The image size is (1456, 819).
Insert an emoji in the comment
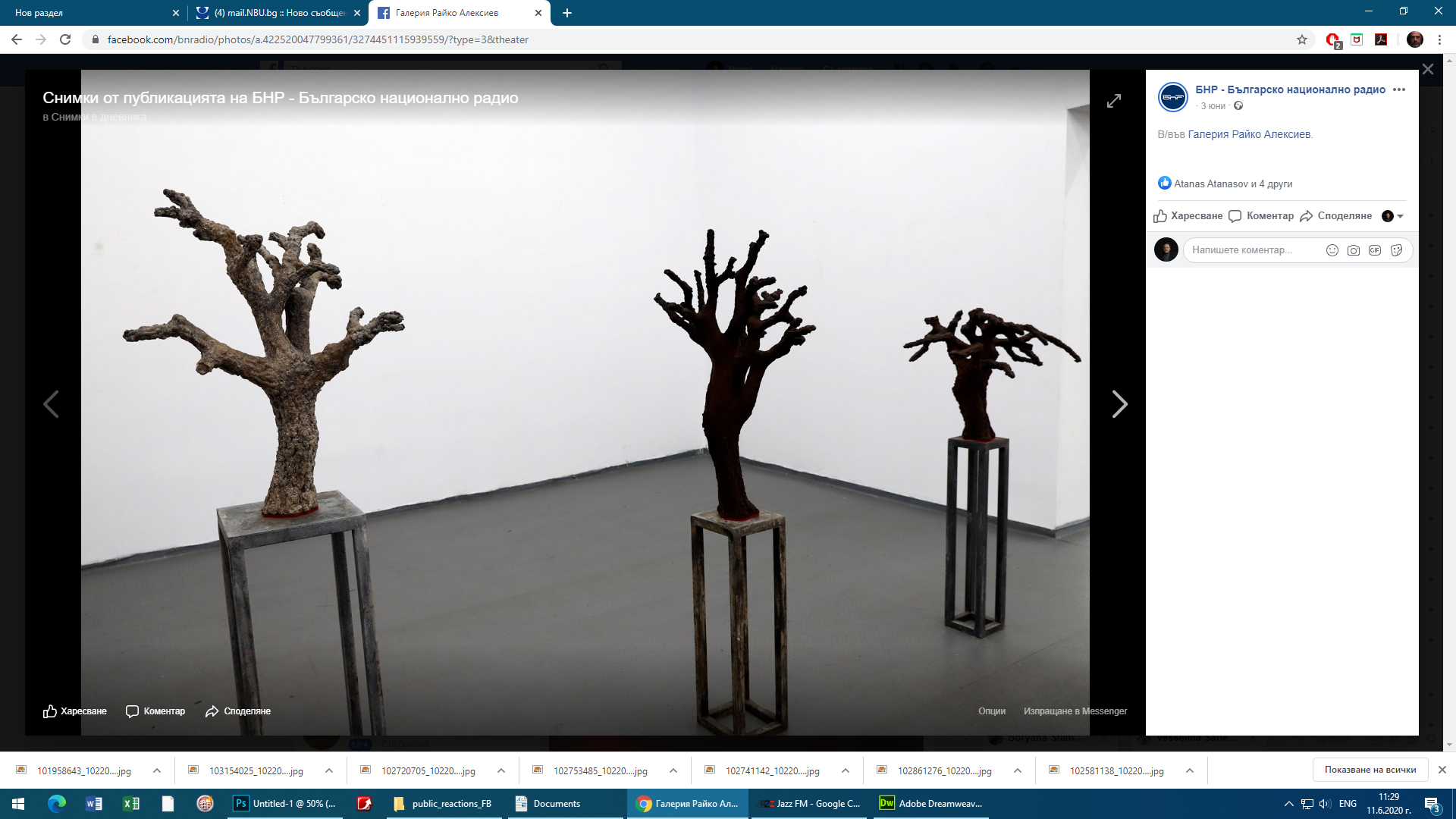coord(1332,250)
